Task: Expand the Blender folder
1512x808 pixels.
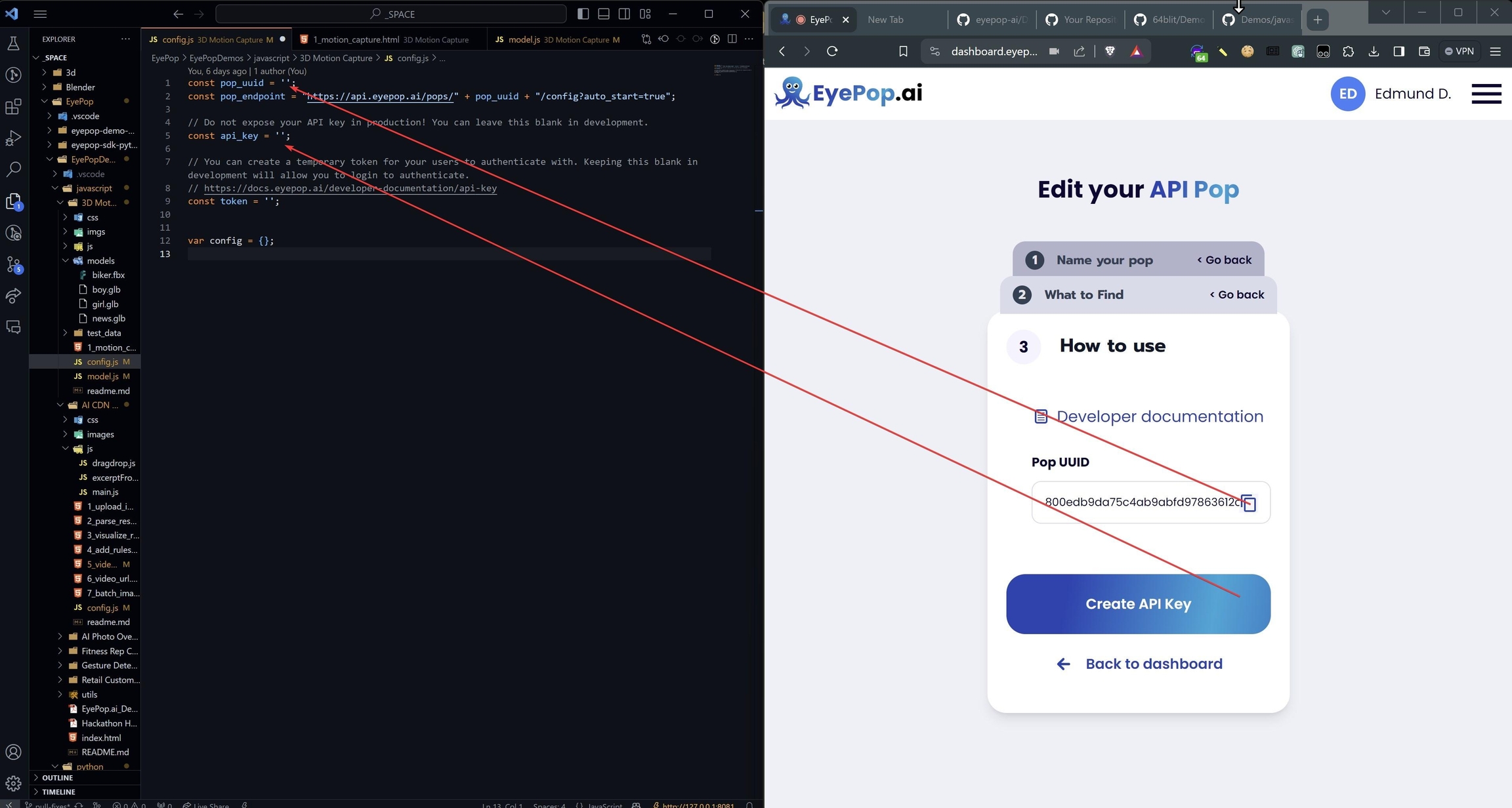Action: [80, 87]
